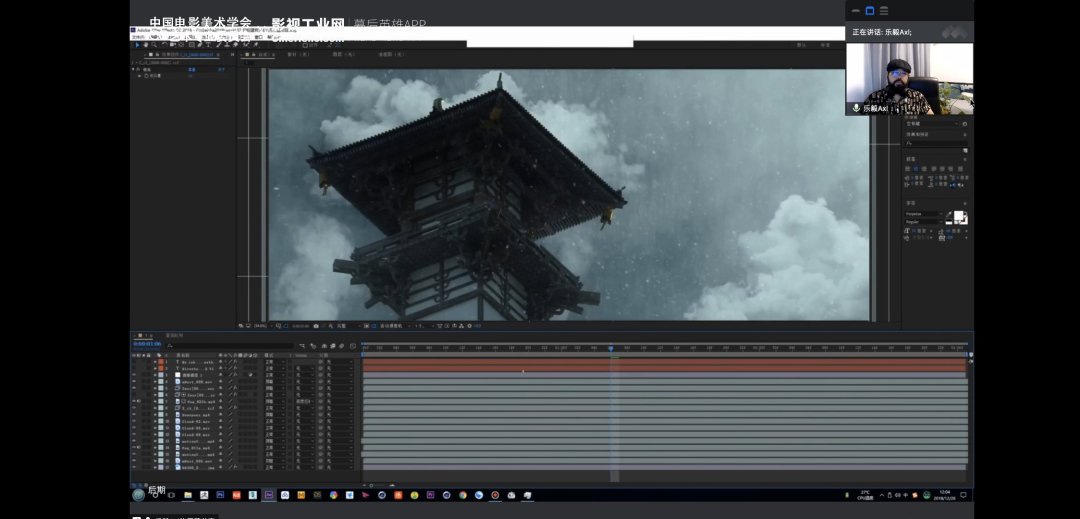Click the current timecode 0:00:01:06
Viewport: 1080px width, 519px height.
147,345
